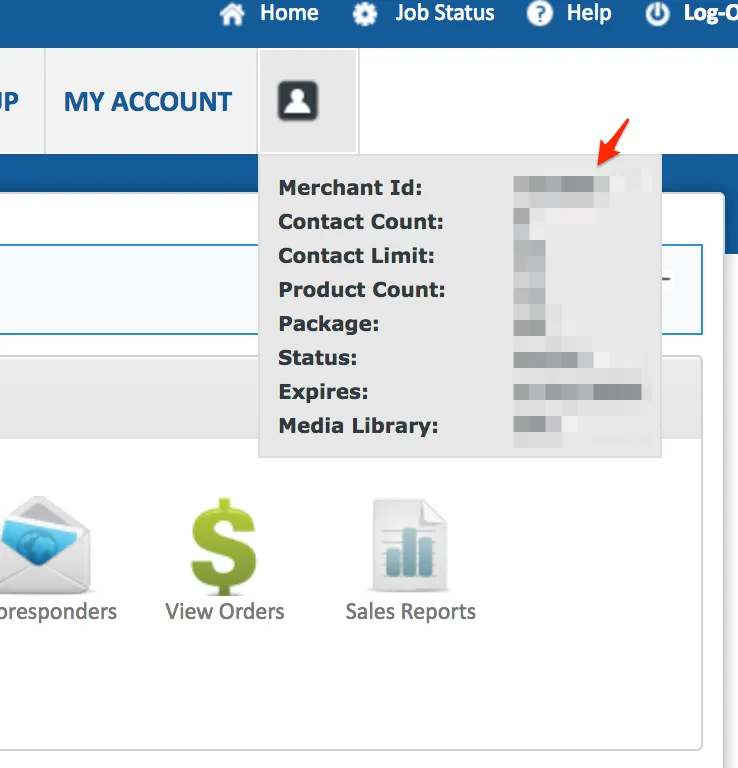Click the Job Status gear icon
738x768 pixels.
(366, 14)
